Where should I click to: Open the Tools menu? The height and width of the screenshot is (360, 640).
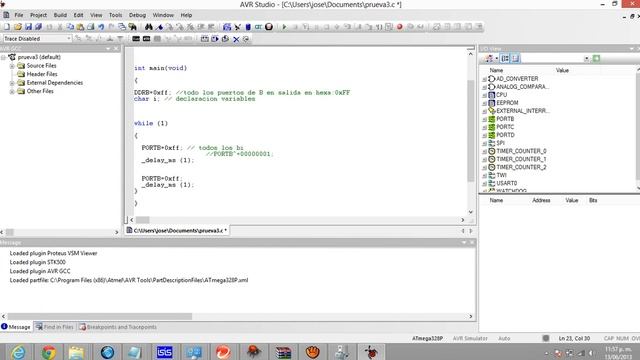point(115,15)
